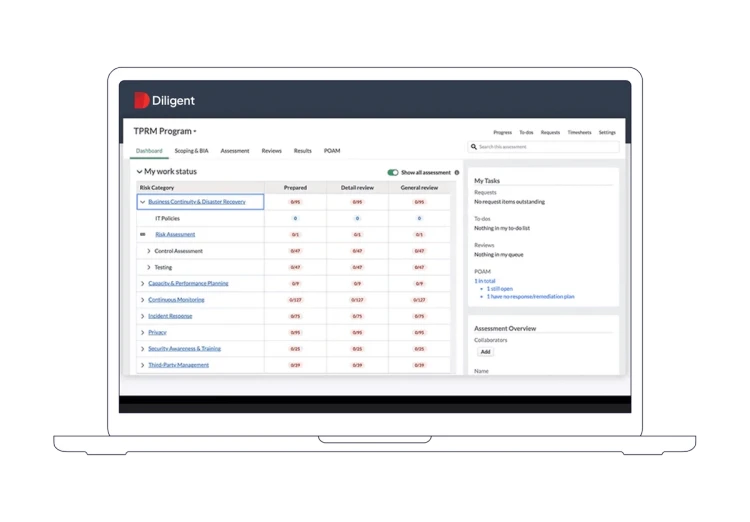Open the Privacy link
The height and width of the screenshot is (522, 750).
[157, 333]
